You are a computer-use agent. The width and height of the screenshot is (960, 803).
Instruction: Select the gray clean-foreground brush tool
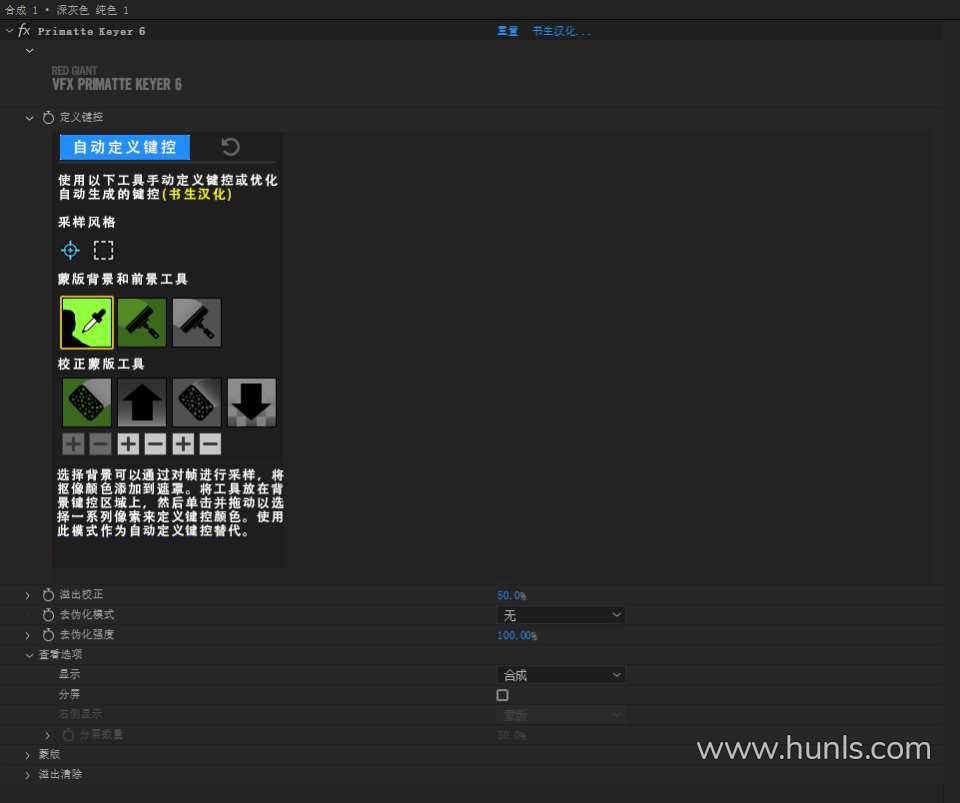197,323
